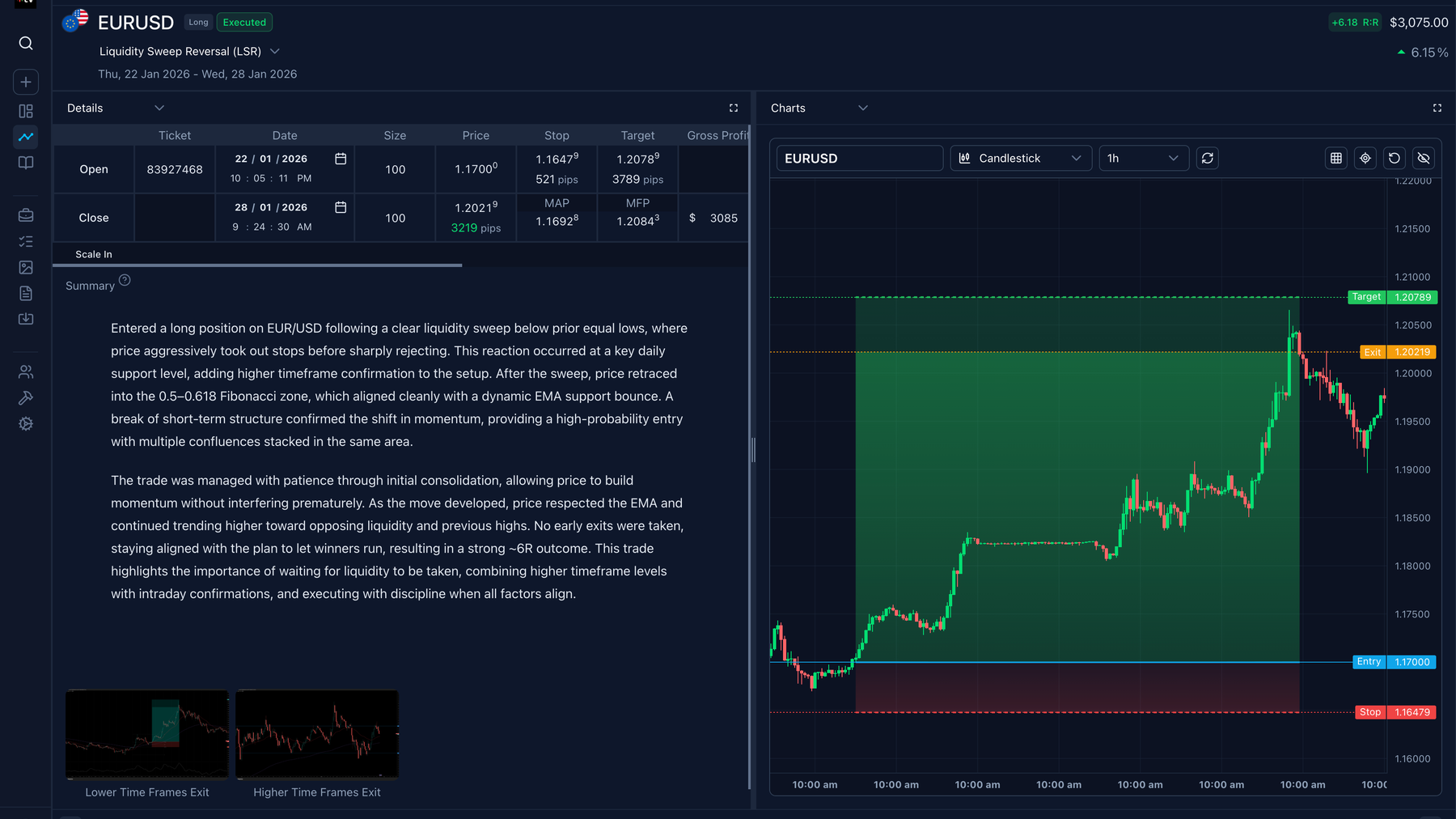The height and width of the screenshot is (819, 1456).
Task: Select the analytics chart icon in the sidebar
Action: point(25,138)
